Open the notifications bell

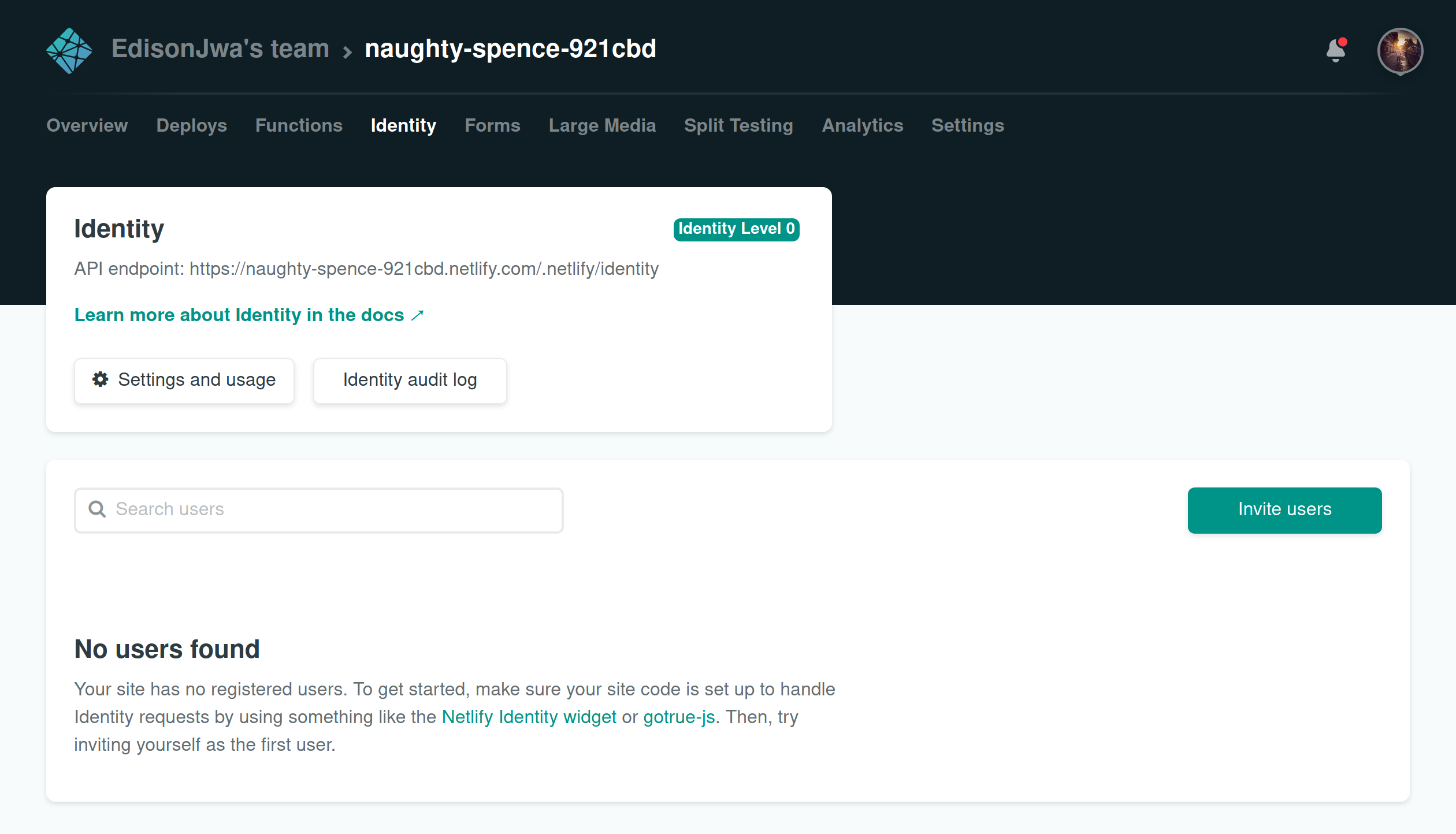pyautogui.click(x=1336, y=50)
